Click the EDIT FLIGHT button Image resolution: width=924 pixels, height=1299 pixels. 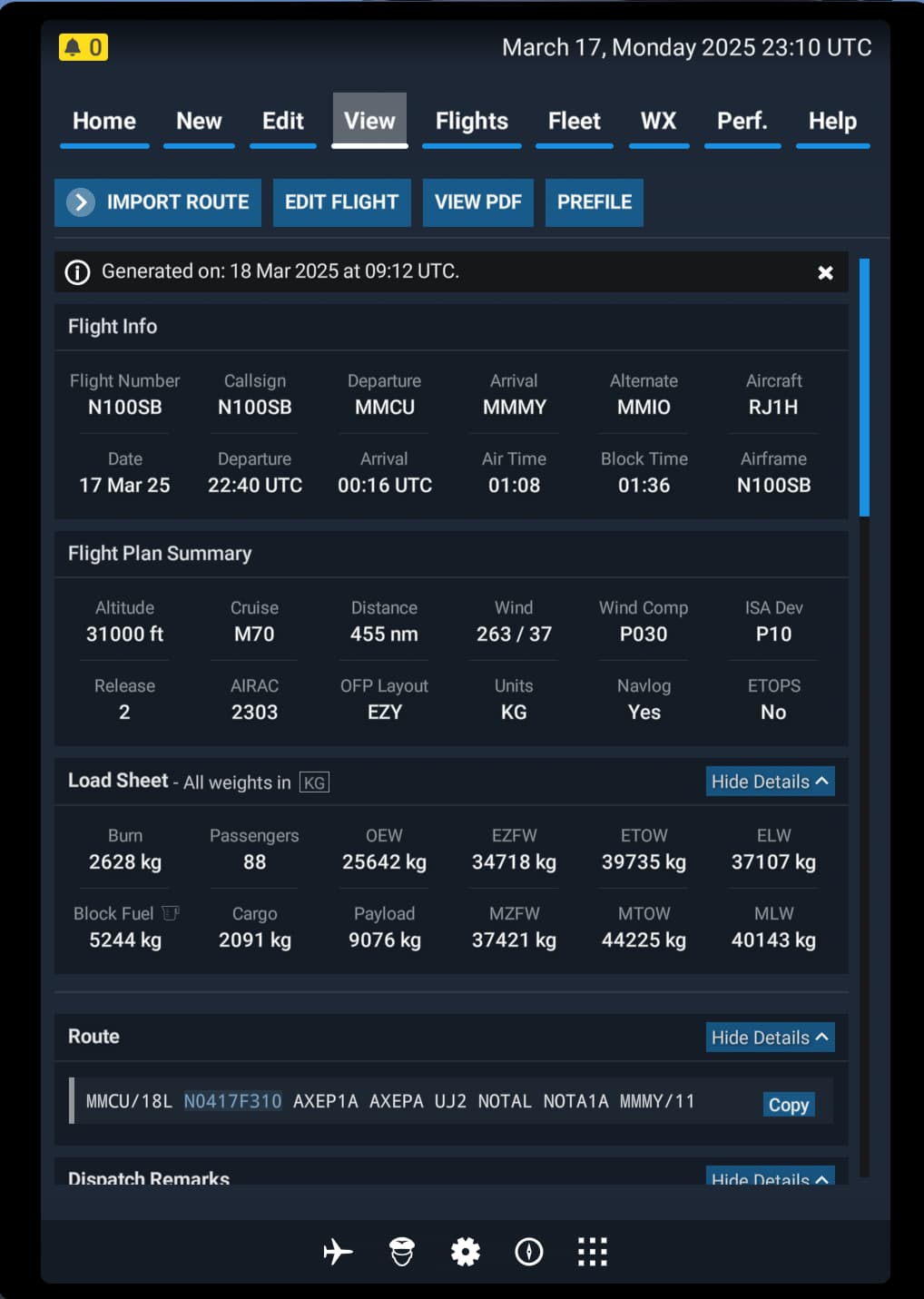(342, 202)
